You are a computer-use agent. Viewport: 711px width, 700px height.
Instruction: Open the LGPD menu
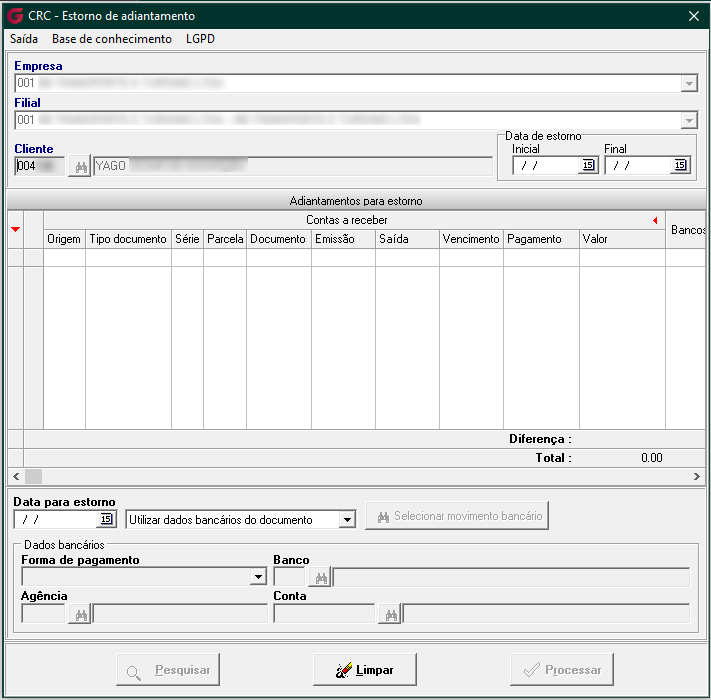200,39
